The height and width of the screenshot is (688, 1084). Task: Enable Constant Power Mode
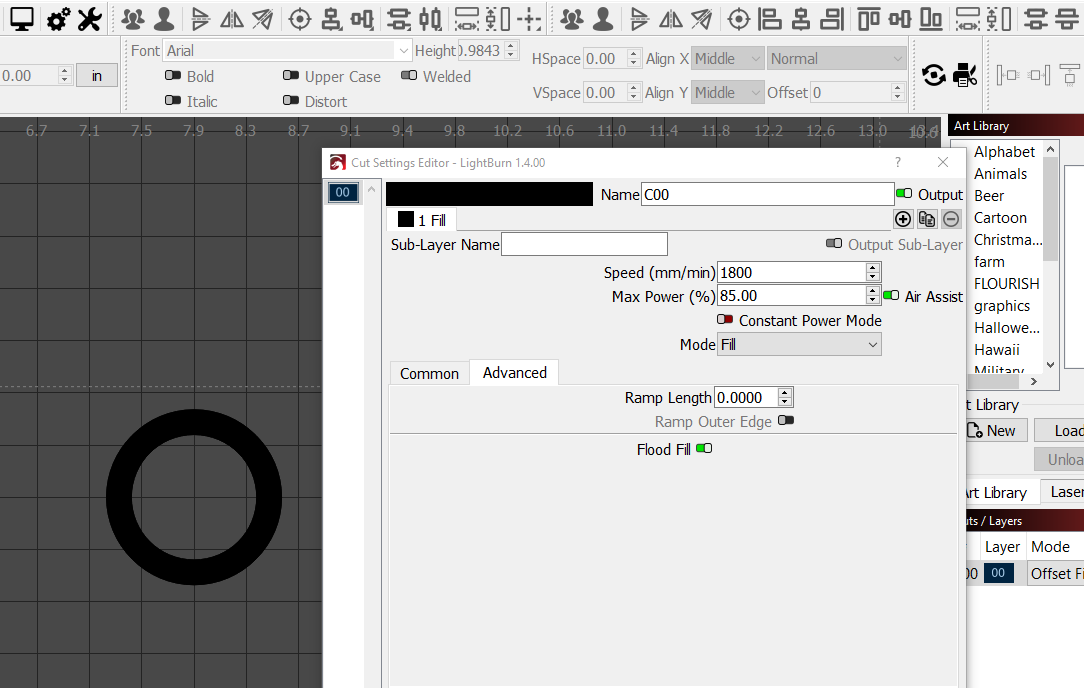pyautogui.click(x=727, y=320)
